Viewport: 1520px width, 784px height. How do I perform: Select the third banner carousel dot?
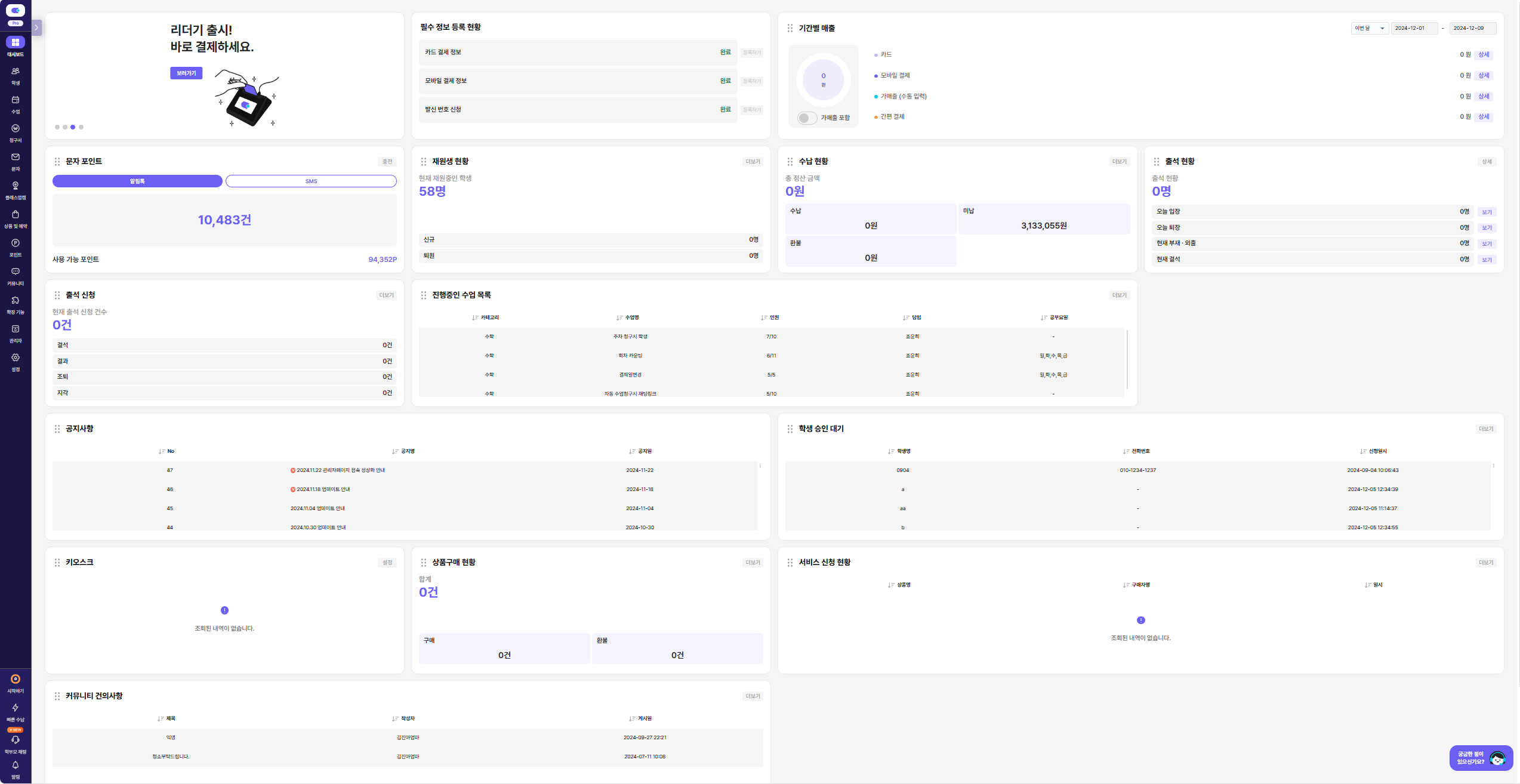tap(73, 127)
